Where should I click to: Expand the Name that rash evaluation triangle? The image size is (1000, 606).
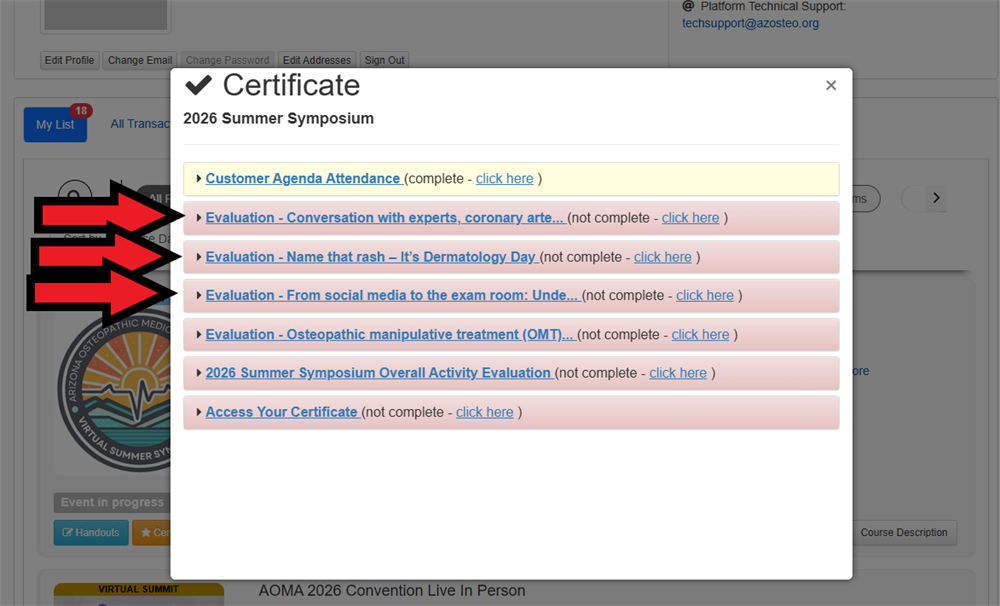click(x=199, y=257)
